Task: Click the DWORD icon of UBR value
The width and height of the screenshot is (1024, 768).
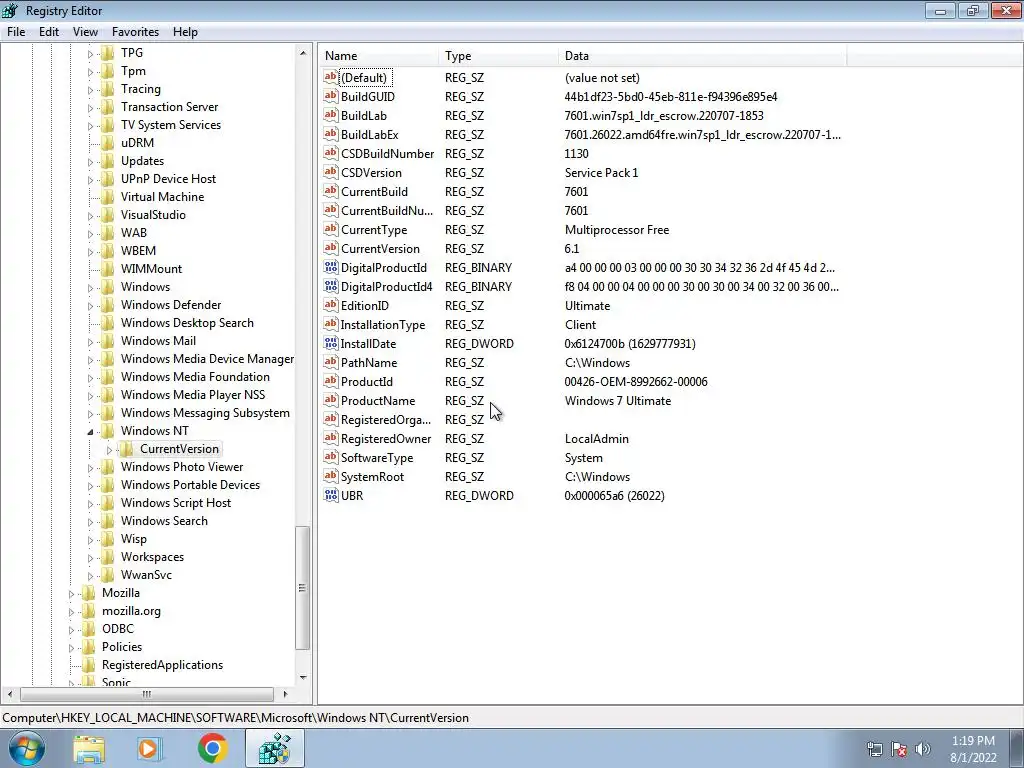Action: [x=330, y=495]
